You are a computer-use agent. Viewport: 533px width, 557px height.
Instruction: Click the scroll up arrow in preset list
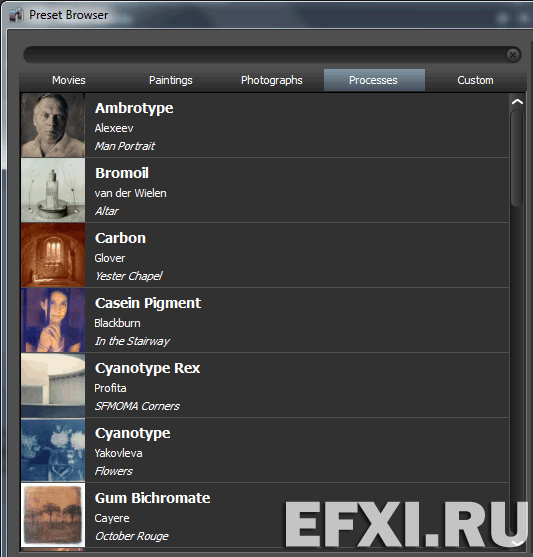[517, 102]
